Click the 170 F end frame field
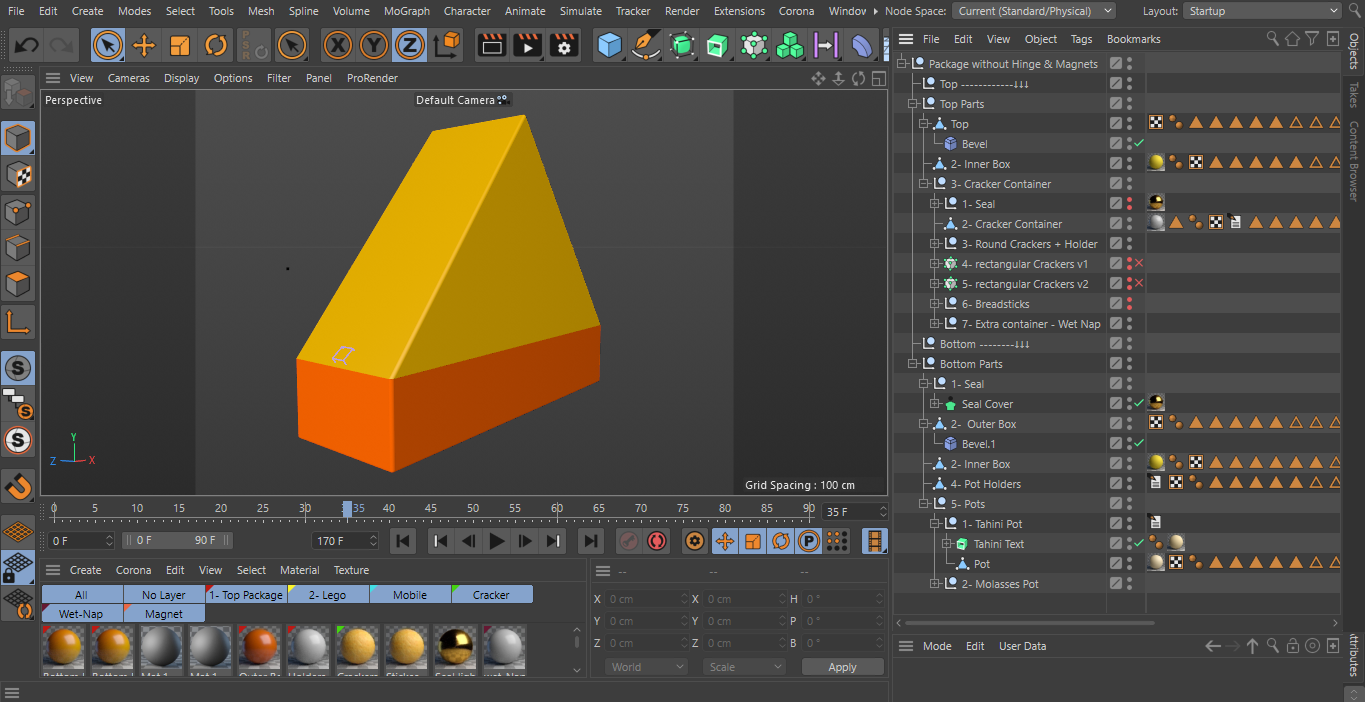 tap(346, 541)
